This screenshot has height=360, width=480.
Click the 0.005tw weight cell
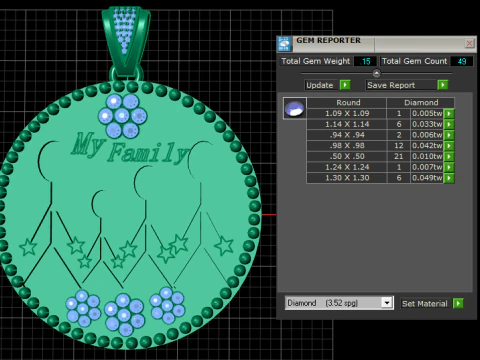coord(427,113)
